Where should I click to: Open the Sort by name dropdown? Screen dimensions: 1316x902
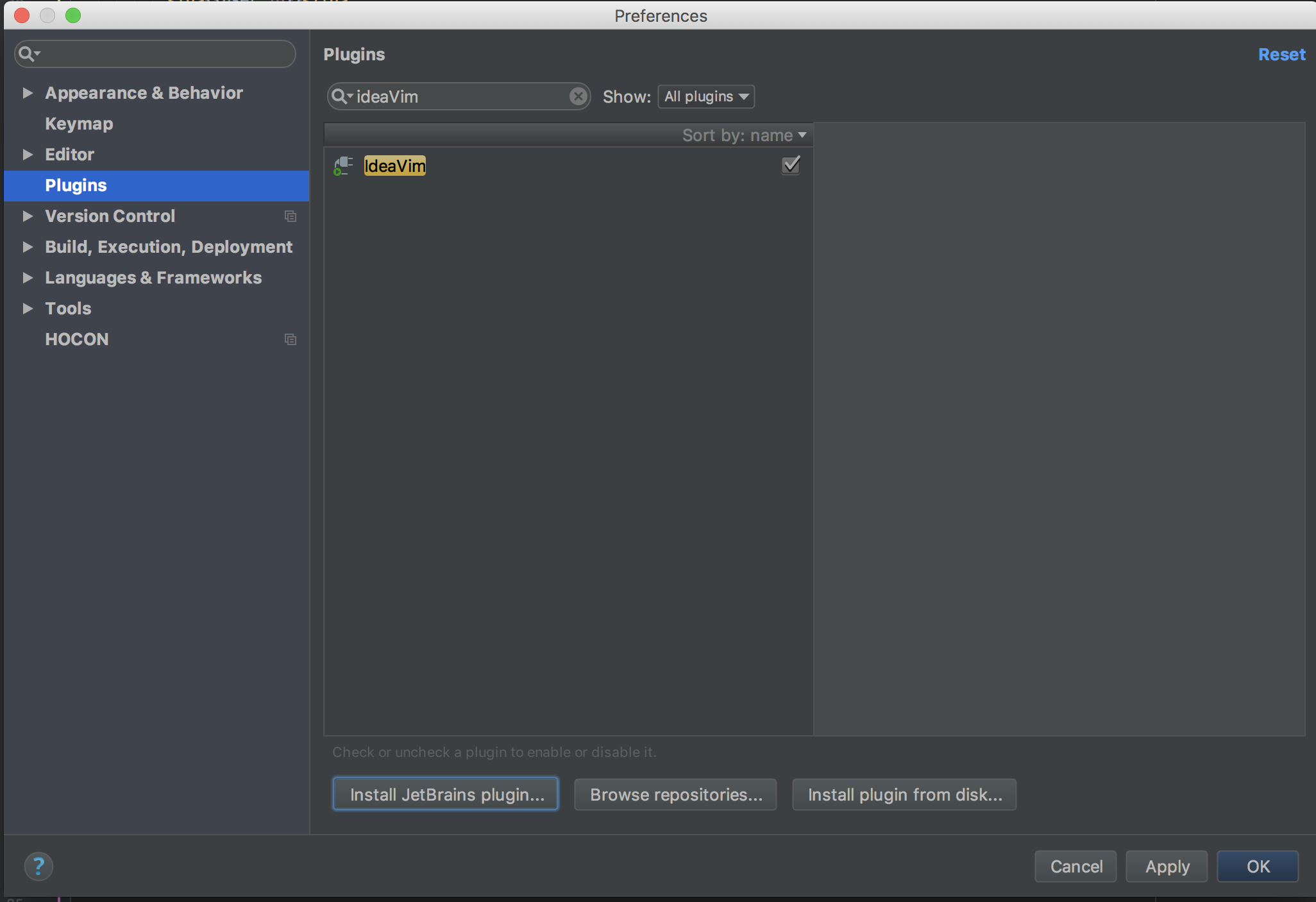coord(744,135)
